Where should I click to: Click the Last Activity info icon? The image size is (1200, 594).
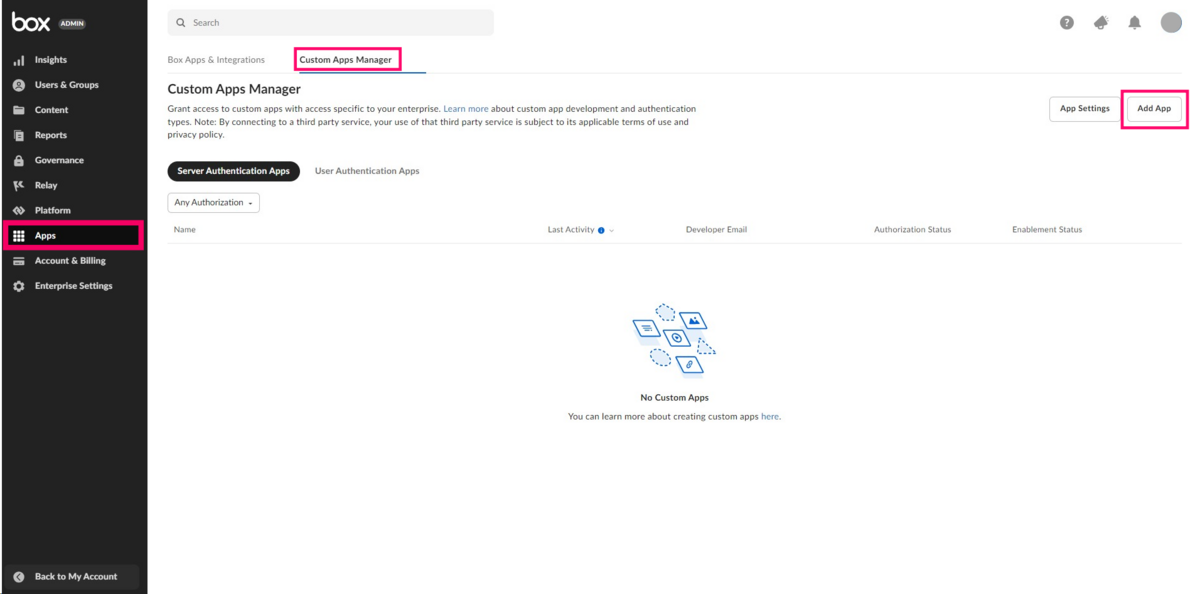601,230
